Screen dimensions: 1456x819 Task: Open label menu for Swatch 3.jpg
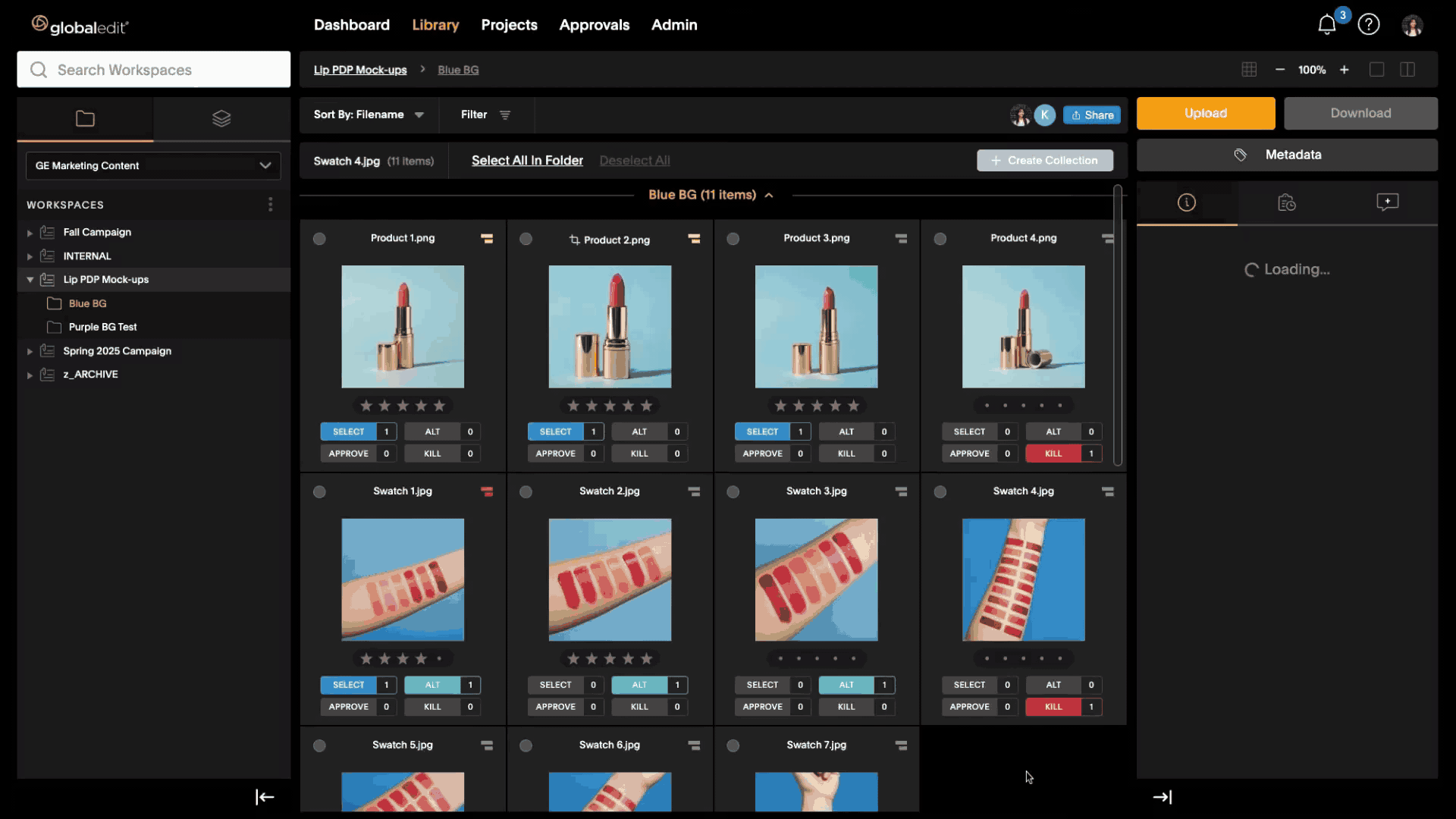point(901,492)
